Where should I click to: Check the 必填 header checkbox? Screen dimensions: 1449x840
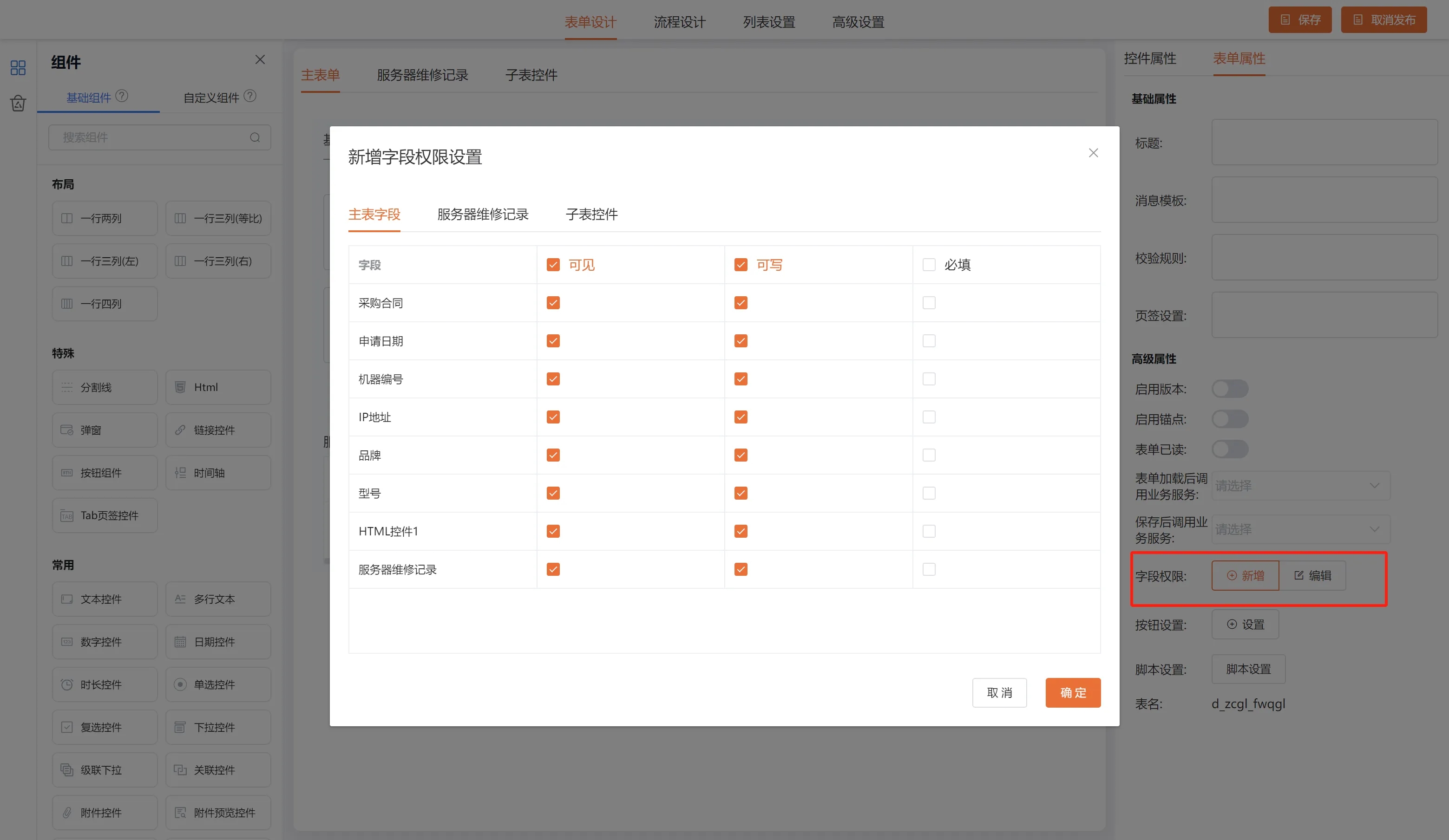coord(929,265)
